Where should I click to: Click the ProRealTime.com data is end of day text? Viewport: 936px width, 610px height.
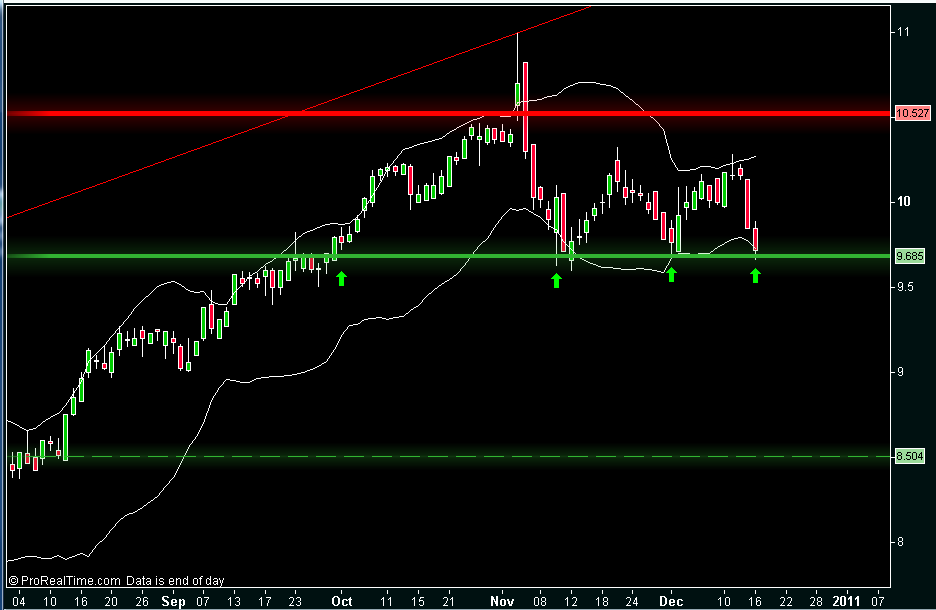[116, 581]
